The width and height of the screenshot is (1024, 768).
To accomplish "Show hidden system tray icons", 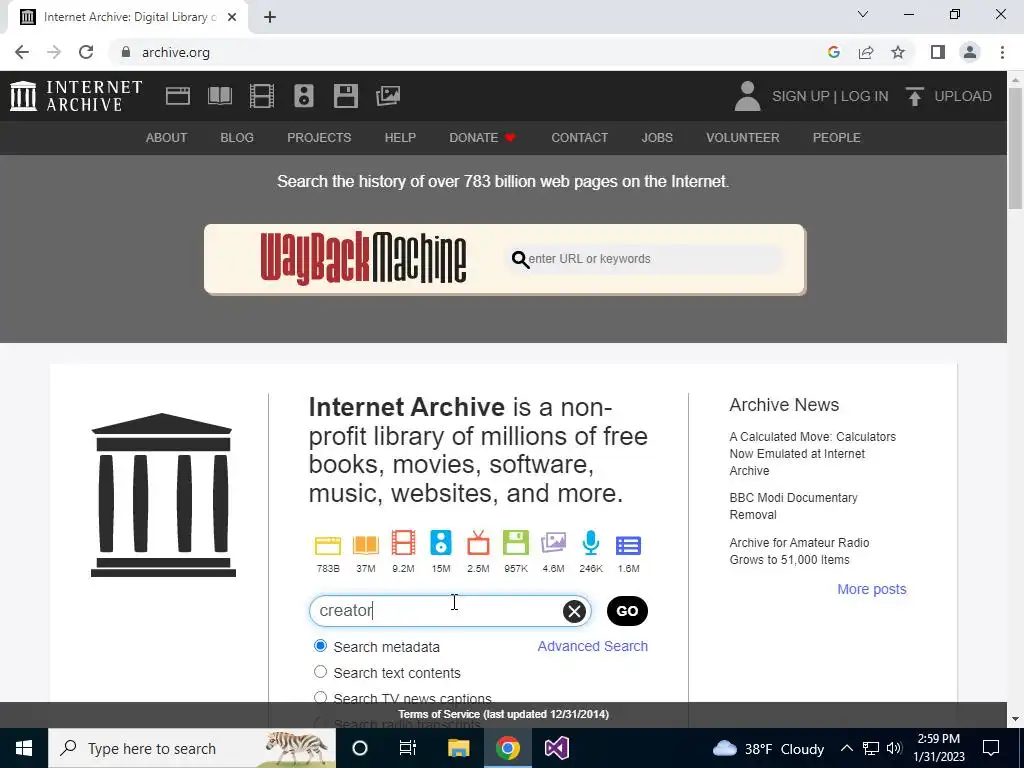I will pyautogui.click(x=846, y=748).
